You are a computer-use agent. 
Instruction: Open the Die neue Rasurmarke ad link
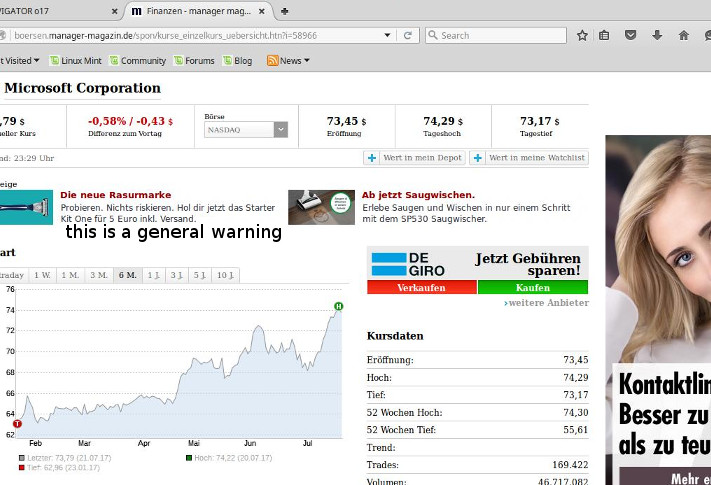(x=116, y=195)
